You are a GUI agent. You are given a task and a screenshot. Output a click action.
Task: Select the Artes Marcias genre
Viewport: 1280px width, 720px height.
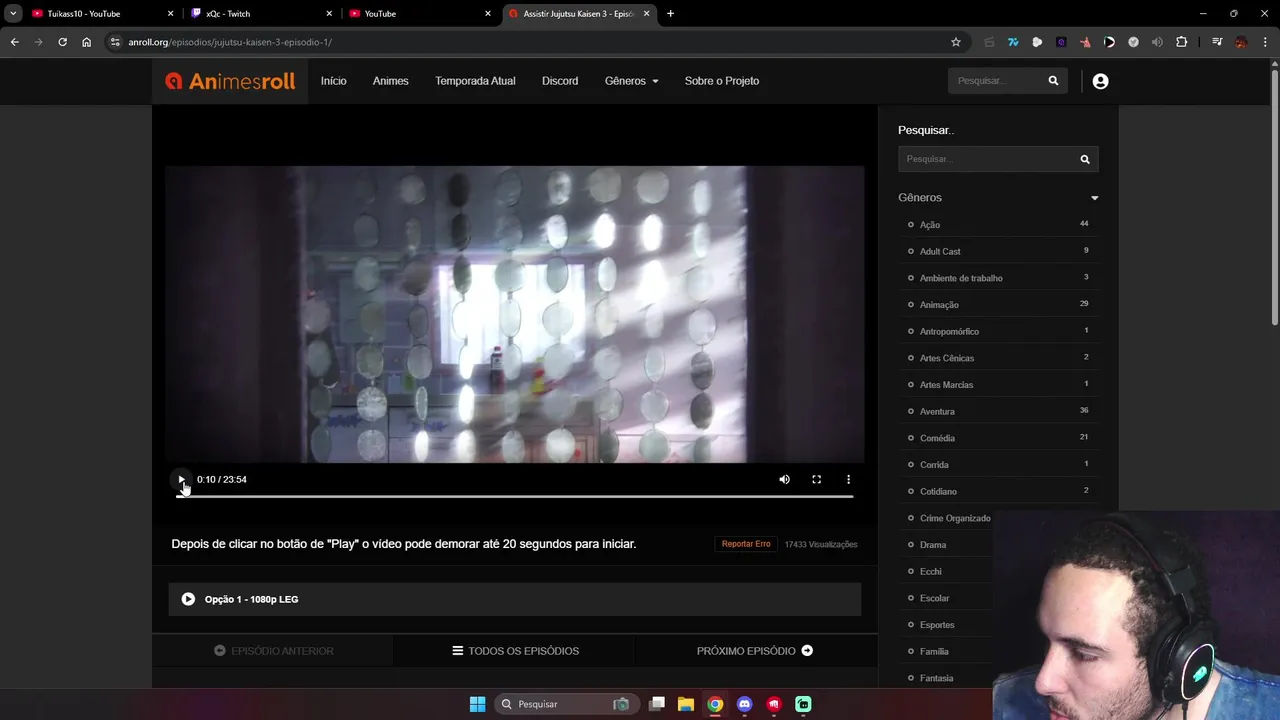tap(946, 385)
